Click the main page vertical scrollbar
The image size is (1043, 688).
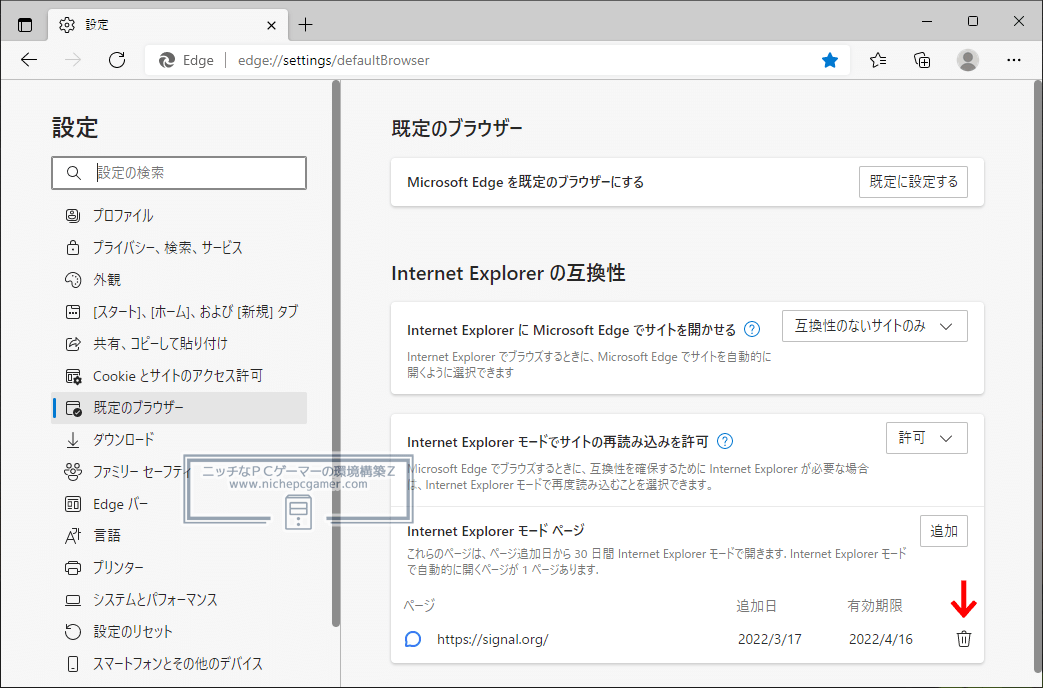coord(1038,377)
